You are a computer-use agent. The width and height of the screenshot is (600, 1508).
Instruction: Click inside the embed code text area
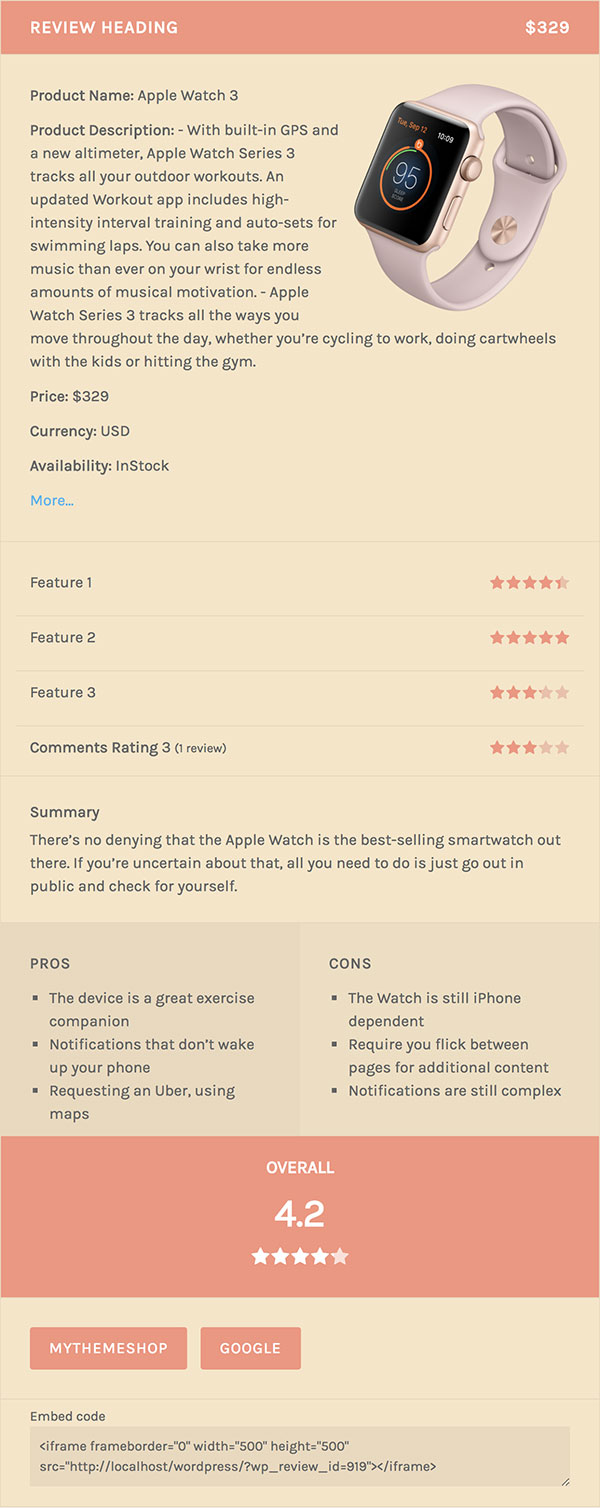click(300, 1456)
